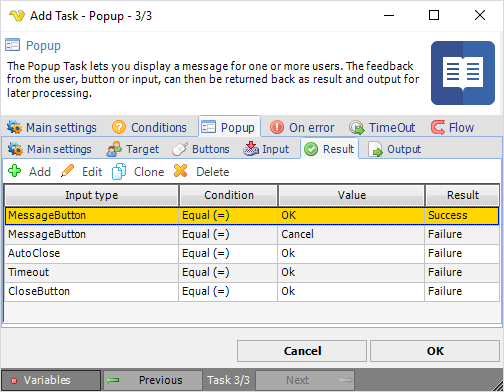This screenshot has height=392, width=504.
Task: Switch to the TimeOut tab
Action: pyautogui.click(x=382, y=127)
